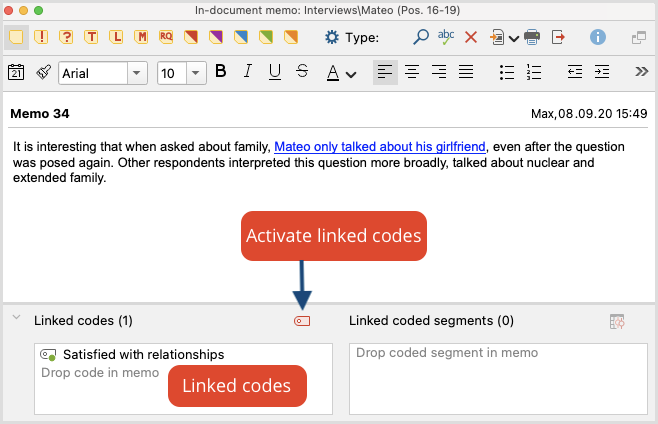The width and height of the screenshot is (658, 424).
Task: Pick the purple-yellow memo color icon
Action: [x=216, y=37]
